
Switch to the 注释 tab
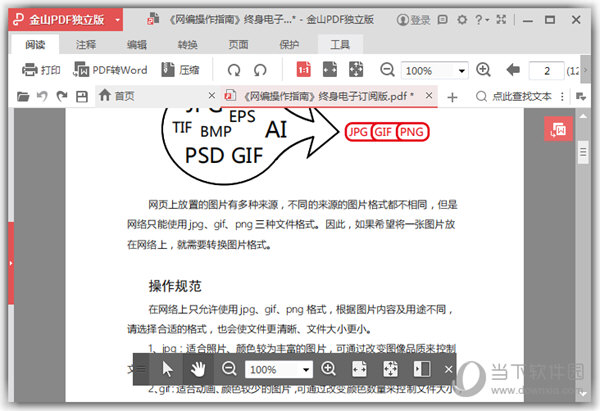click(x=86, y=45)
